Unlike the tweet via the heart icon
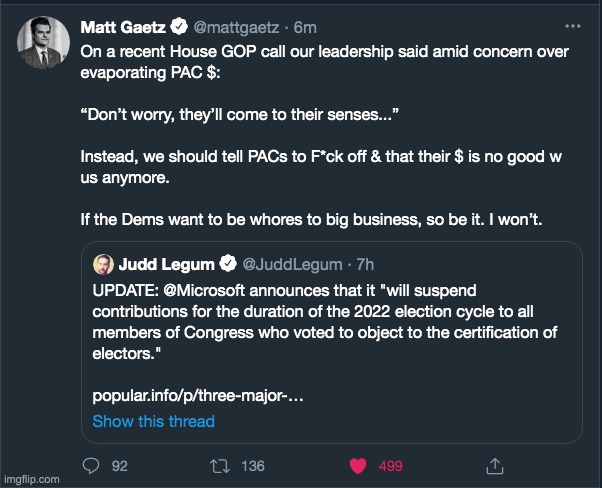 [x=356, y=465]
